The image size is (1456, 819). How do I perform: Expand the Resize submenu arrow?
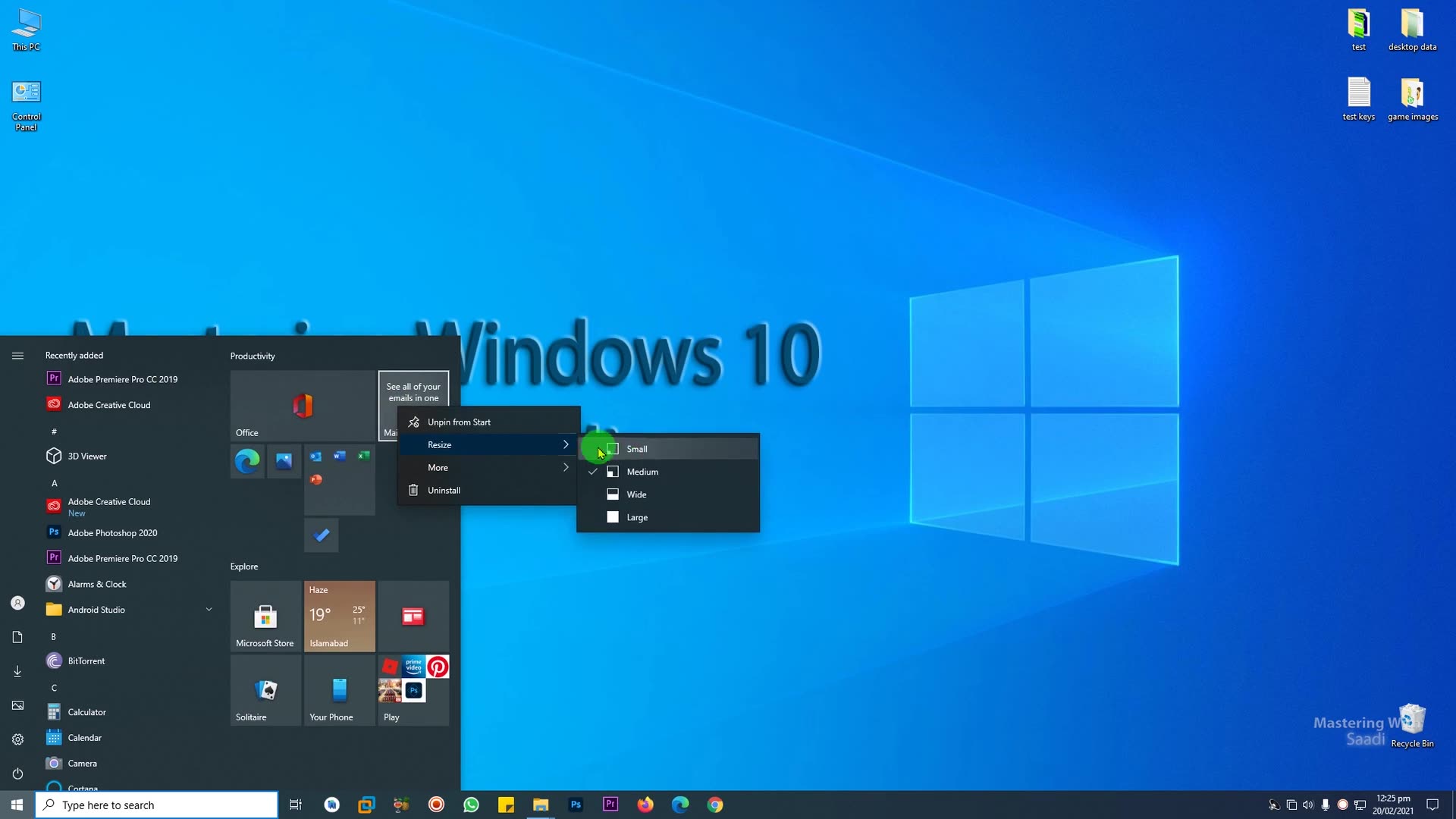pos(566,444)
